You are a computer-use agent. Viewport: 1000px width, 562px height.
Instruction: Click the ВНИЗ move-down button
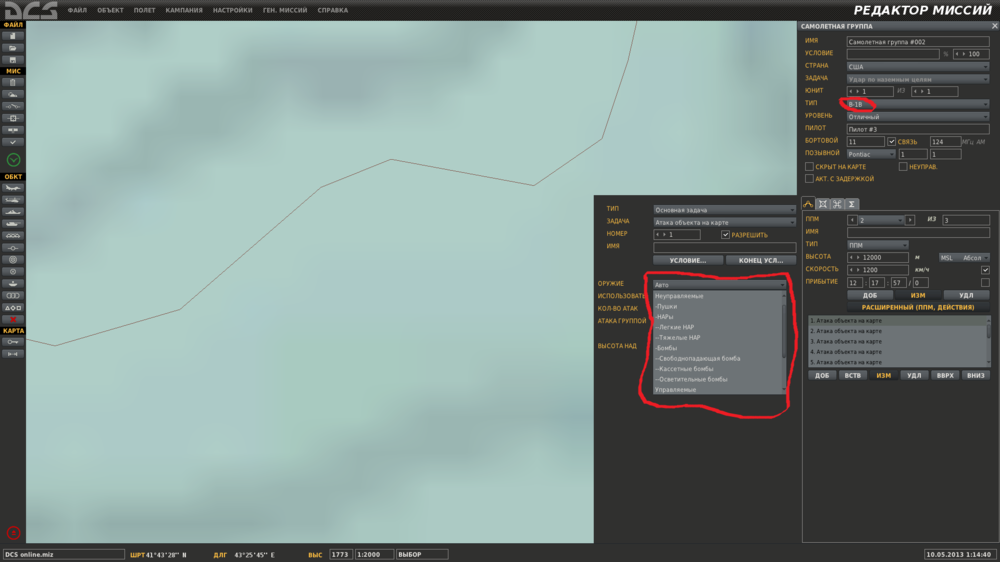coord(976,376)
